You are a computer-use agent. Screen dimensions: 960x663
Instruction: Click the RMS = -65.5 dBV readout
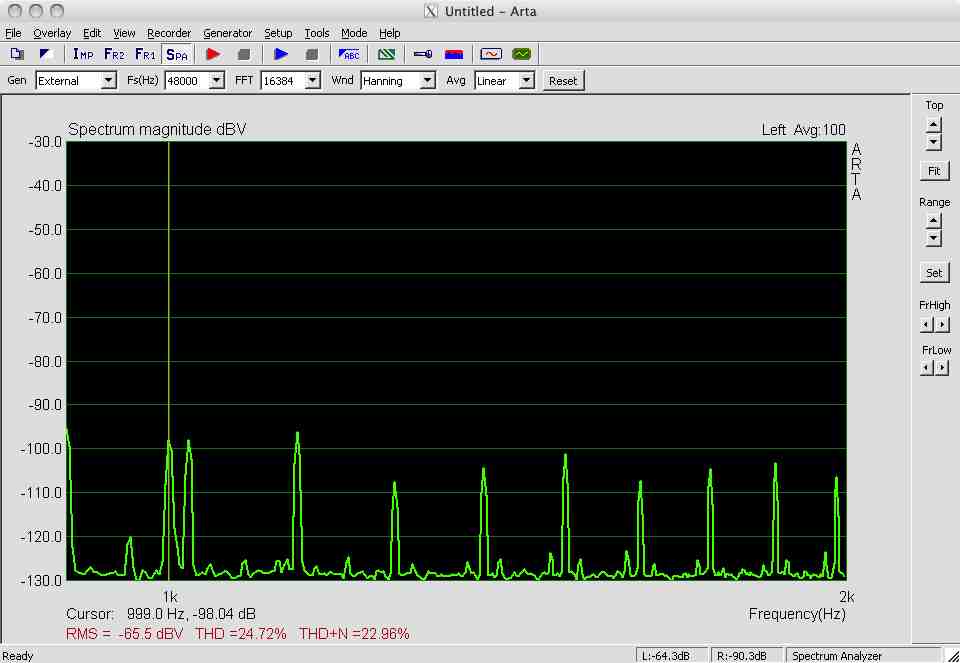(124, 634)
